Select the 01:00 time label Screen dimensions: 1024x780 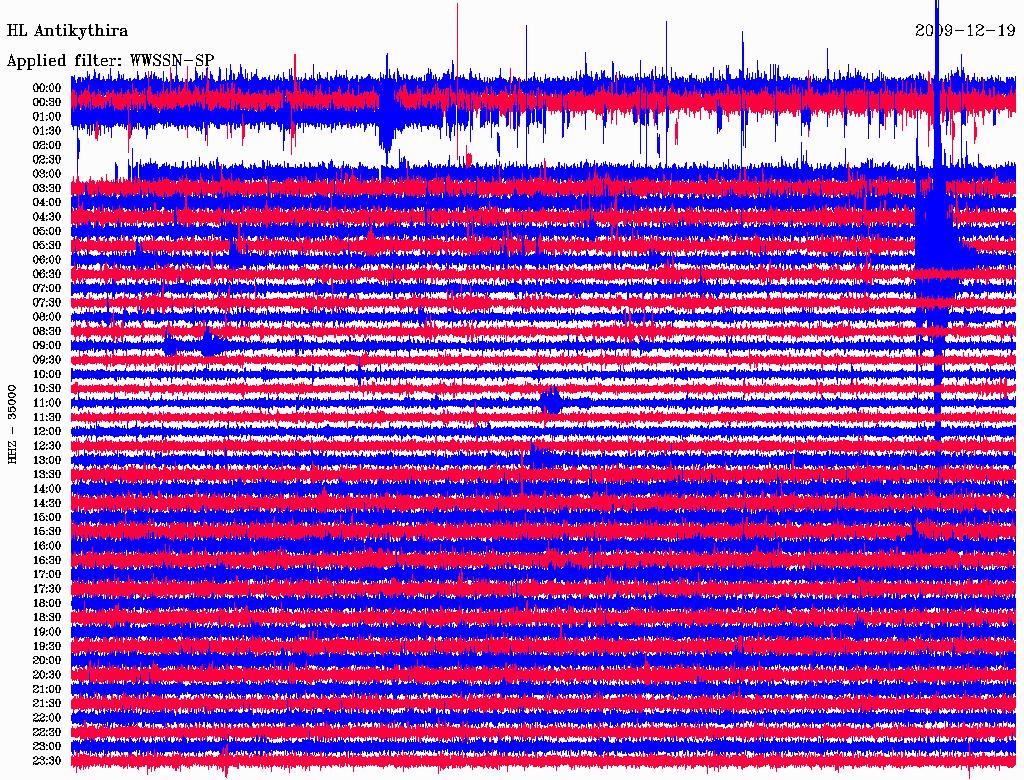(x=47, y=116)
